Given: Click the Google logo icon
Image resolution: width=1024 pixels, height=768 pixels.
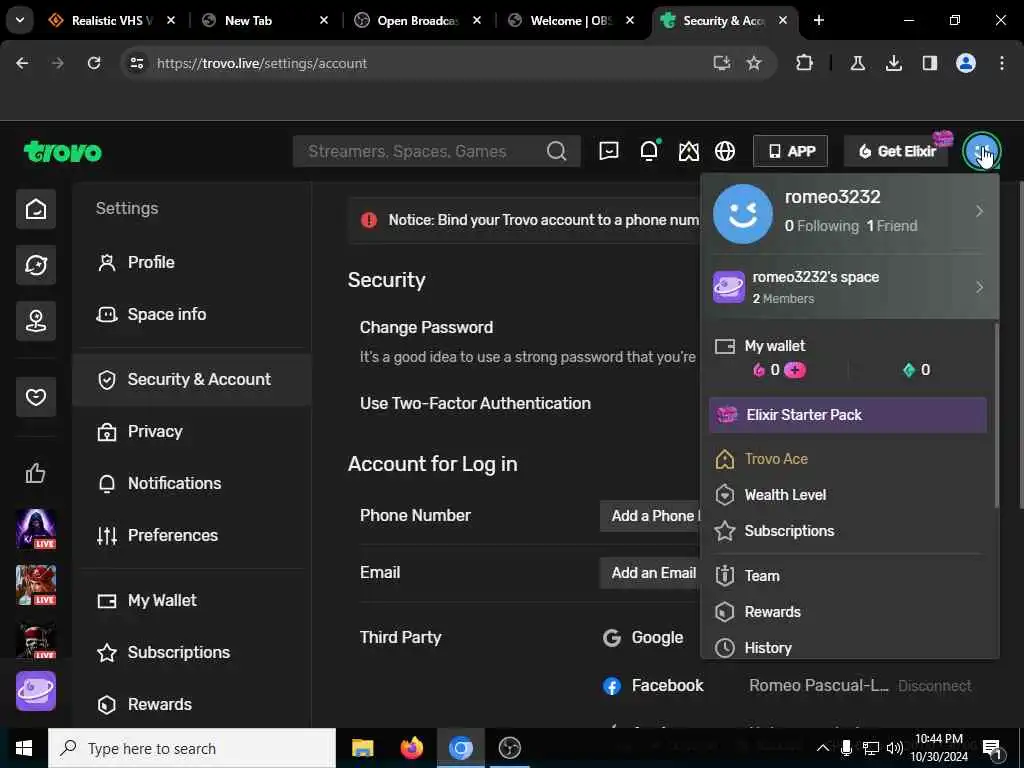Looking at the screenshot, I should (612, 638).
